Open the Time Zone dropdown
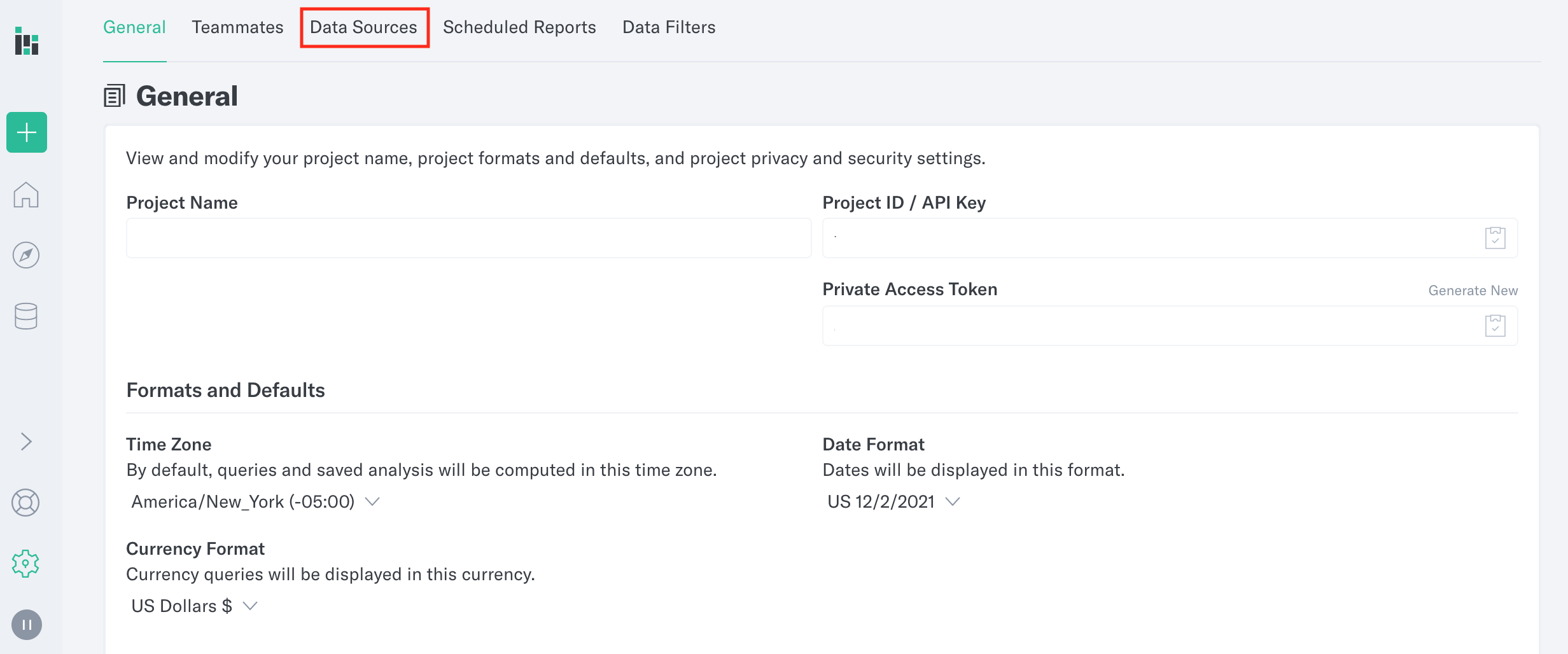This screenshot has height=654, width=1568. click(255, 502)
